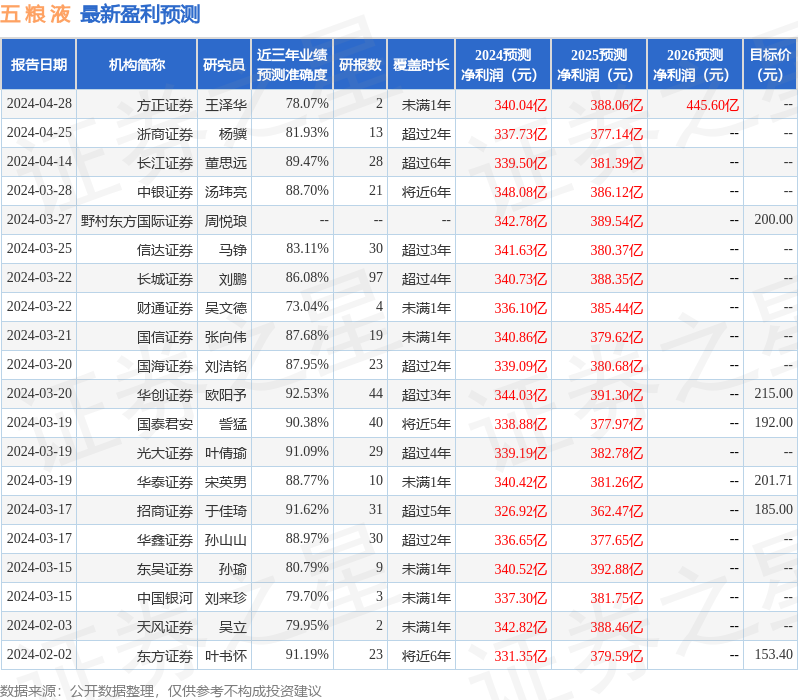Image resolution: width=798 pixels, height=700 pixels.
Task: Click the 最新盈利预测 heading
Action: pos(140,14)
